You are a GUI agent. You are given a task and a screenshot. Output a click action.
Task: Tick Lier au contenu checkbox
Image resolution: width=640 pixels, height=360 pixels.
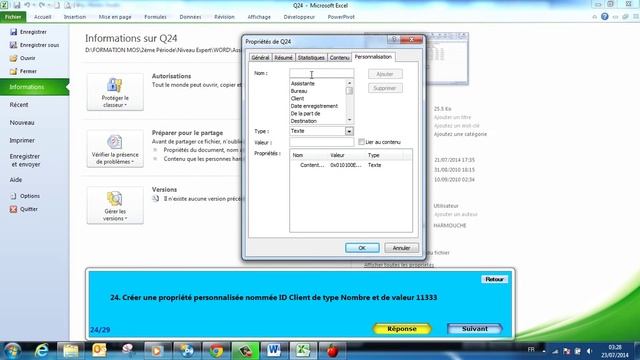point(361,142)
